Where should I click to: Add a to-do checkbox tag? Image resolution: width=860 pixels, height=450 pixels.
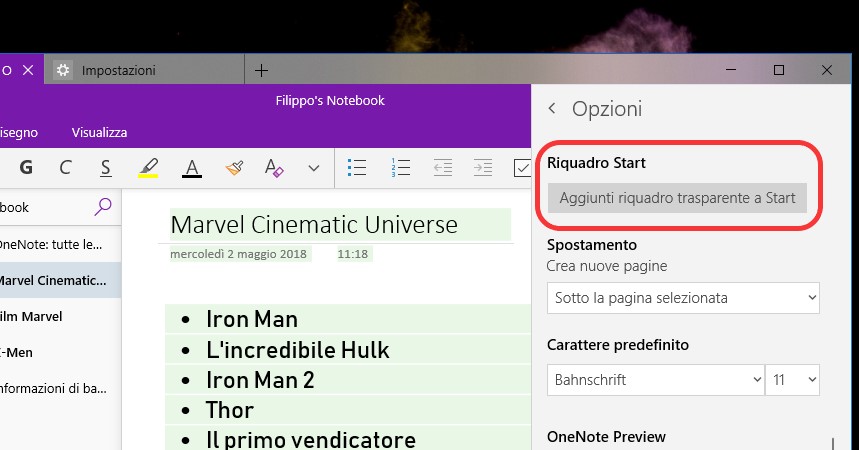pos(522,168)
